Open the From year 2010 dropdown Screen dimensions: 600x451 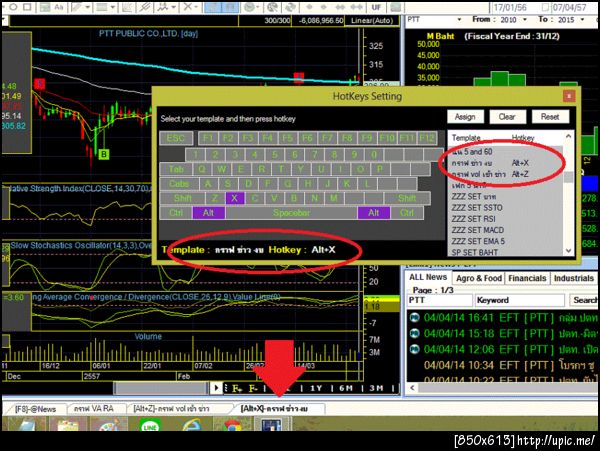tap(525, 19)
